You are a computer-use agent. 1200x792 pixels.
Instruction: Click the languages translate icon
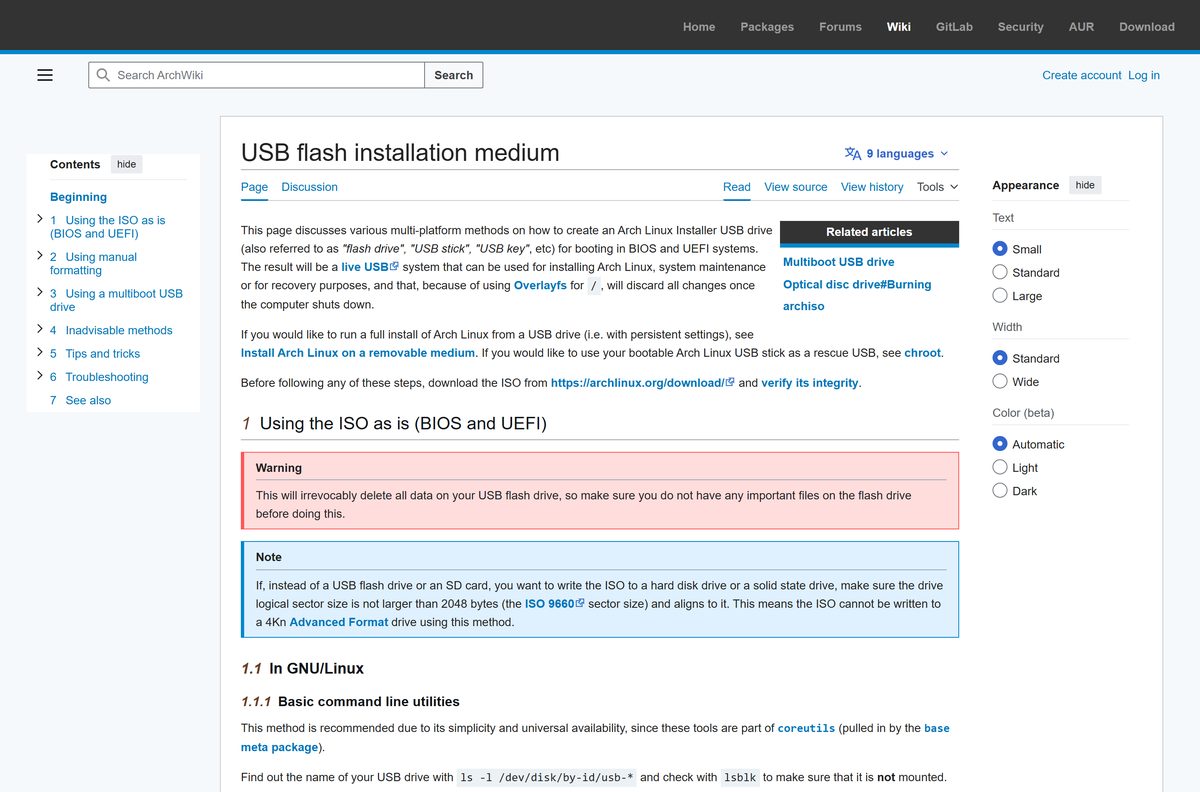click(853, 154)
